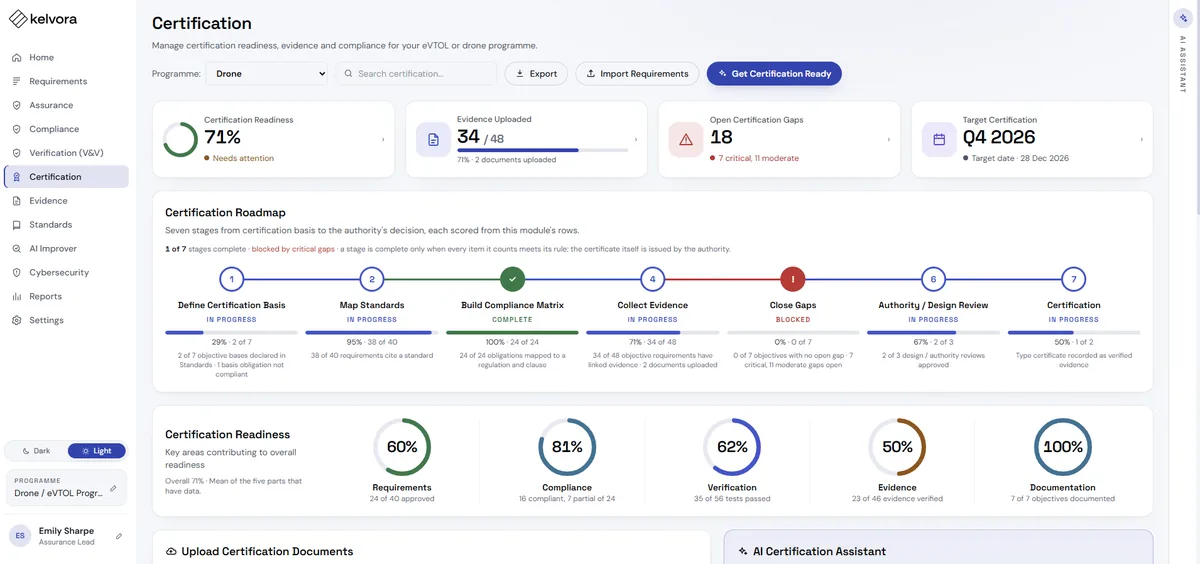
Task: Click the Reports bar chart icon
Action: 17,296
